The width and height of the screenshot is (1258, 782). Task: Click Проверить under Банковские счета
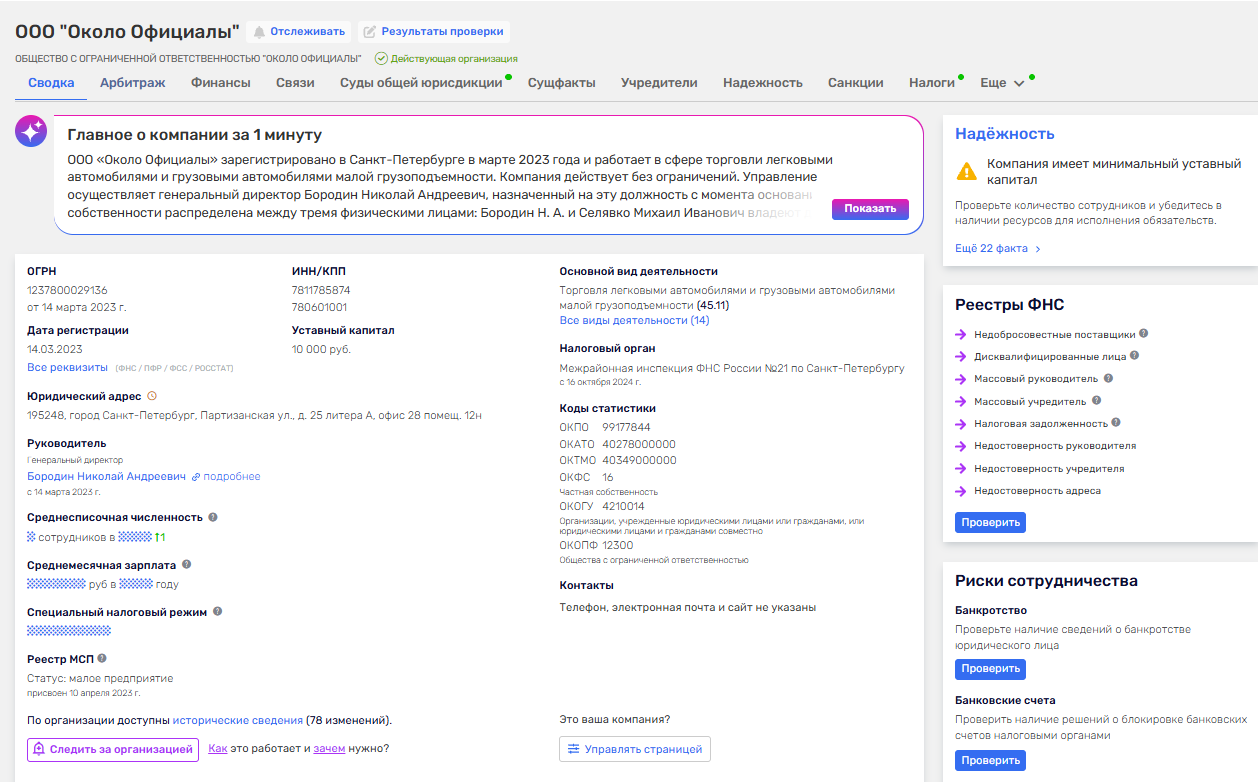pos(990,761)
